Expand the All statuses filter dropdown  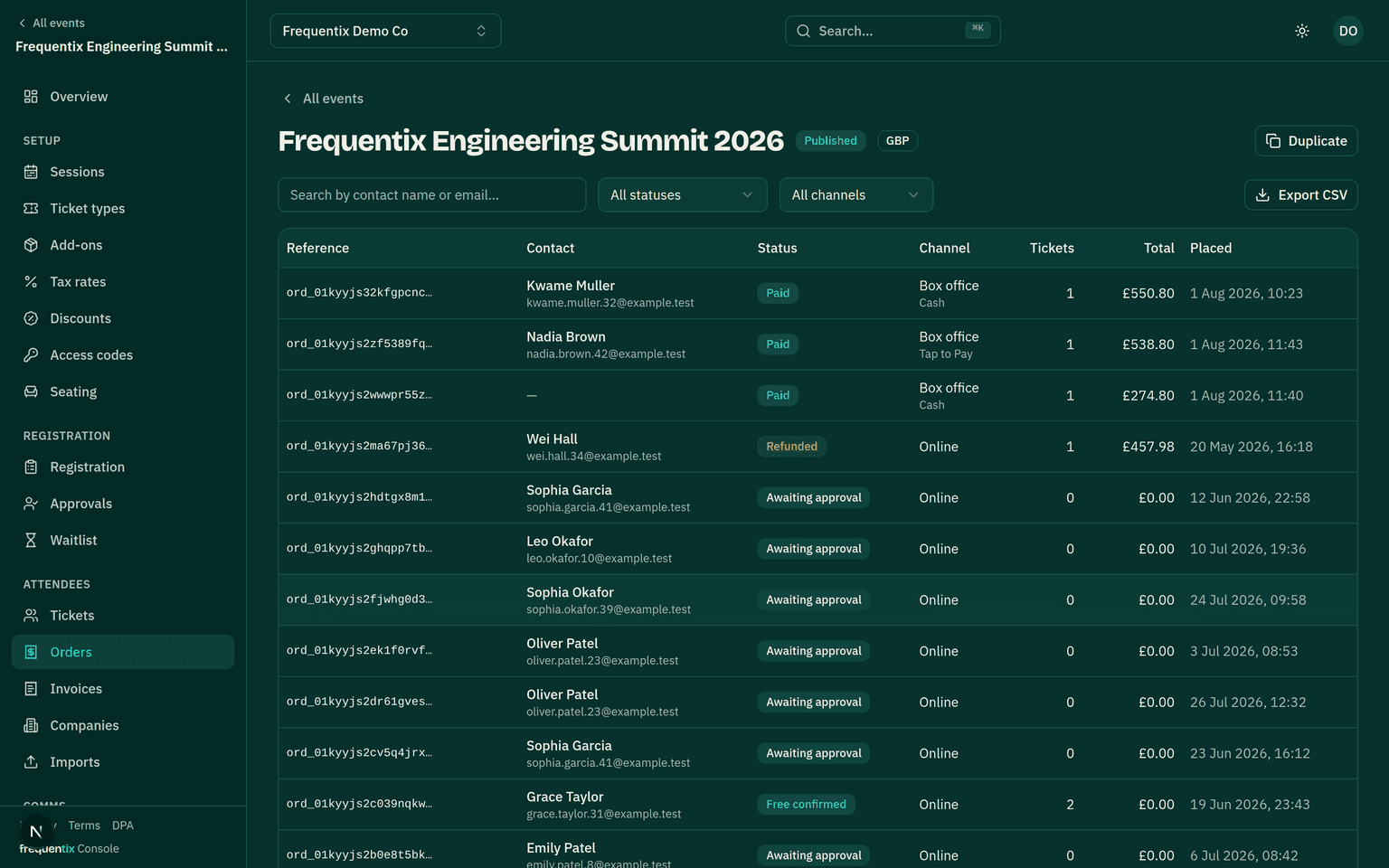coord(683,195)
